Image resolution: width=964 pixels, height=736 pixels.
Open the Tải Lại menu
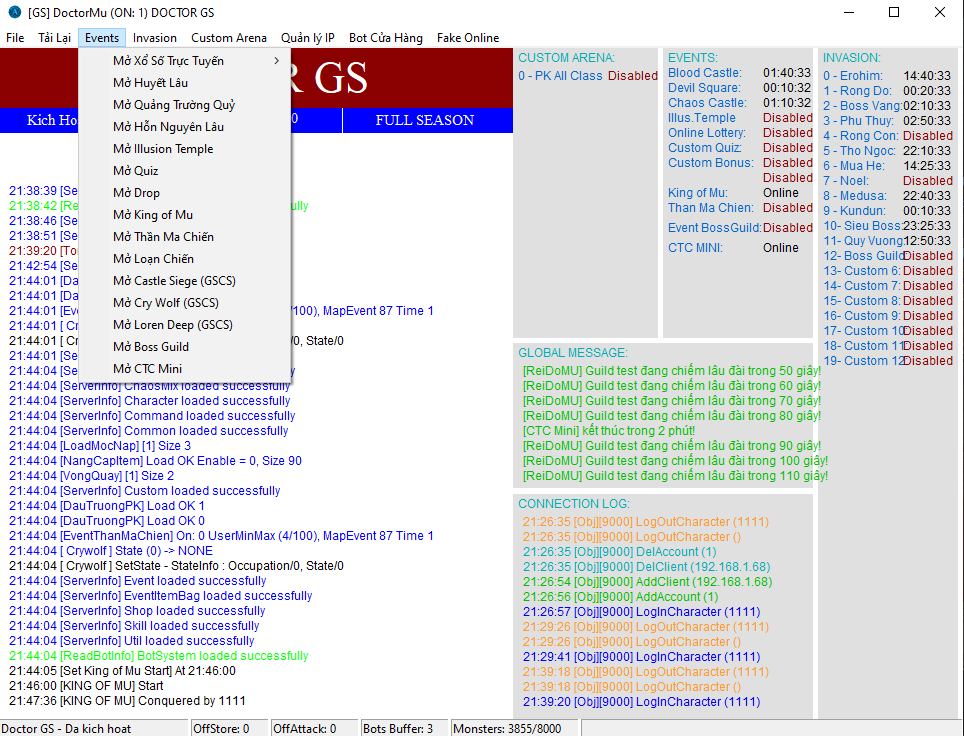coord(55,38)
